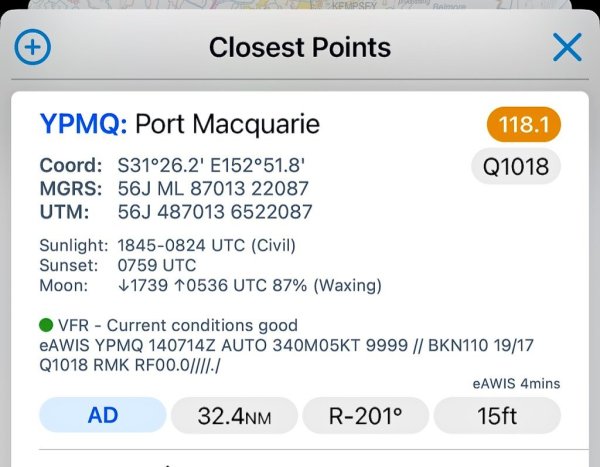Tap the UTM coordinate row

(175, 212)
